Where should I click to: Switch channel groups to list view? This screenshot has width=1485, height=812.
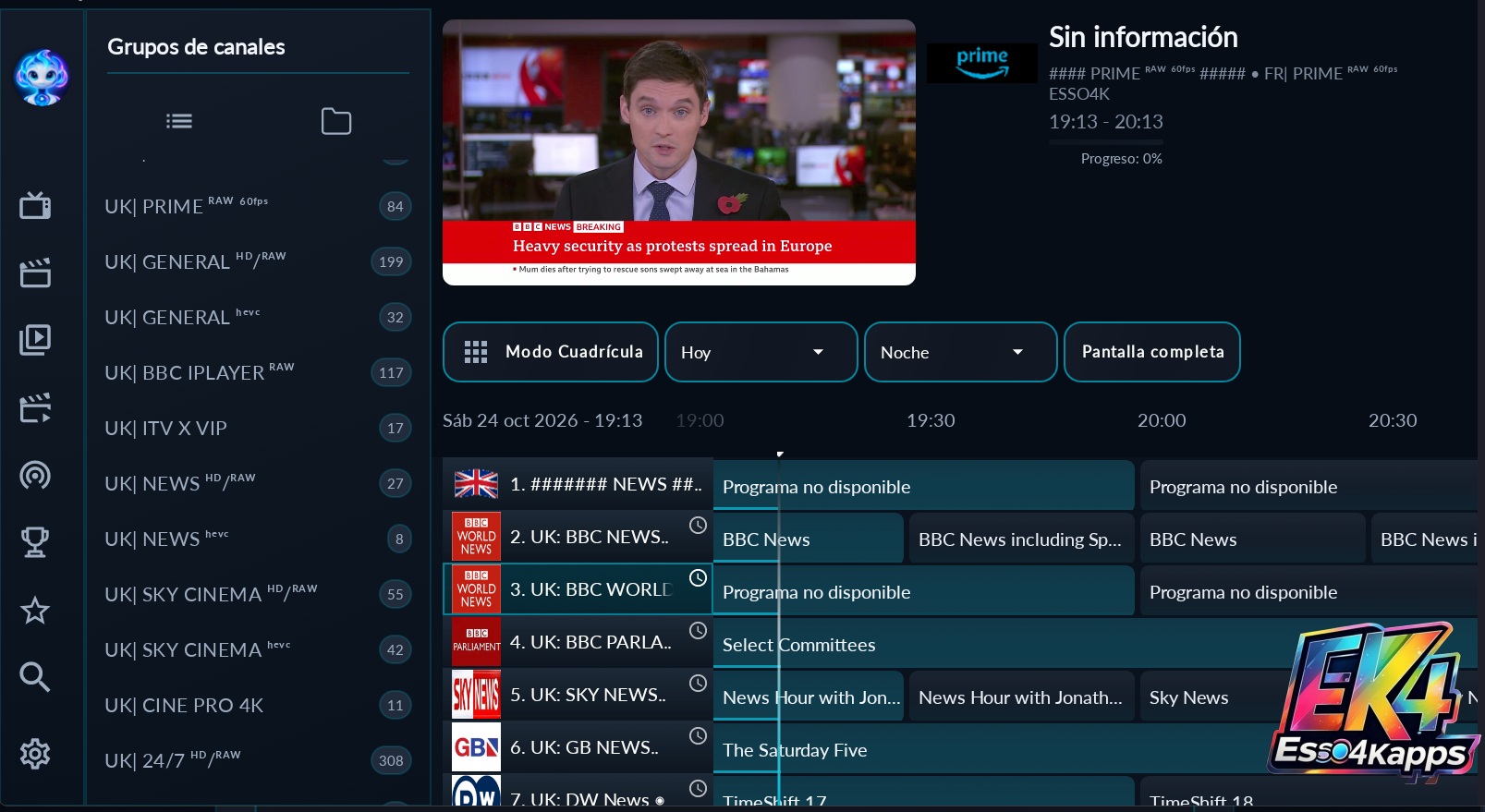coord(179,121)
